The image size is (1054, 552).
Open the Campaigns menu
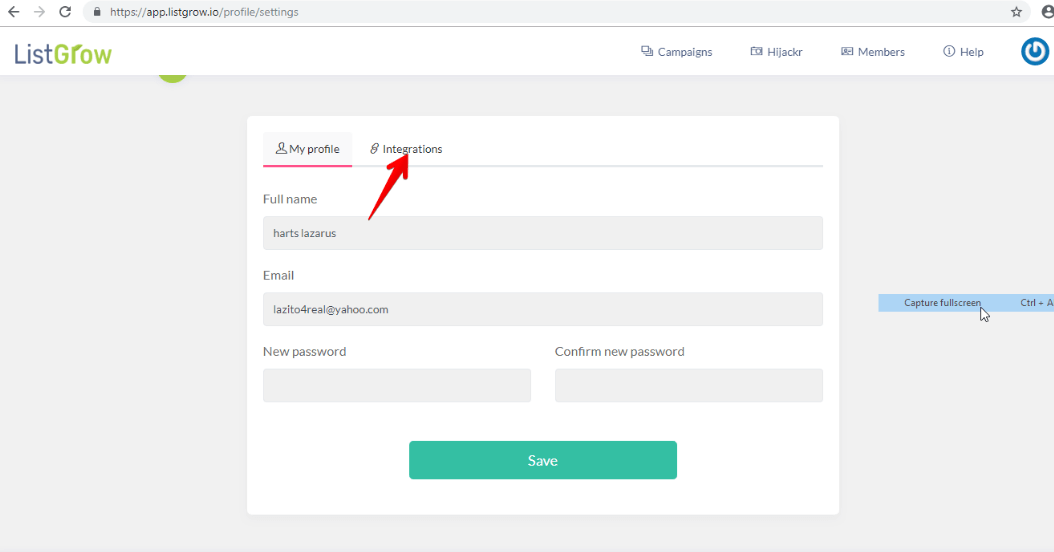click(x=676, y=52)
